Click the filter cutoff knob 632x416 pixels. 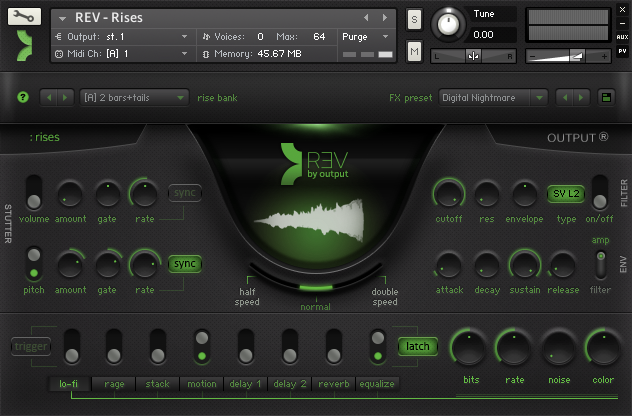tap(448, 193)
